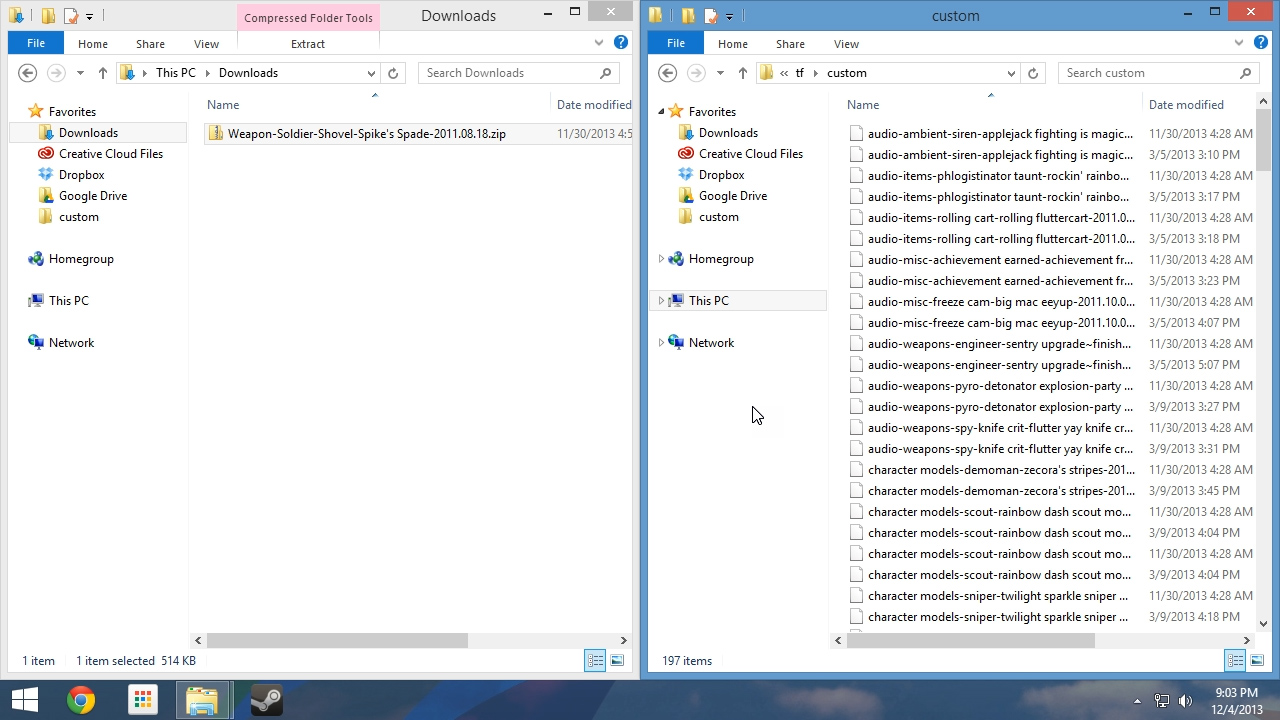Expand Homegroup in the custom window sidebar

[661, 259]
